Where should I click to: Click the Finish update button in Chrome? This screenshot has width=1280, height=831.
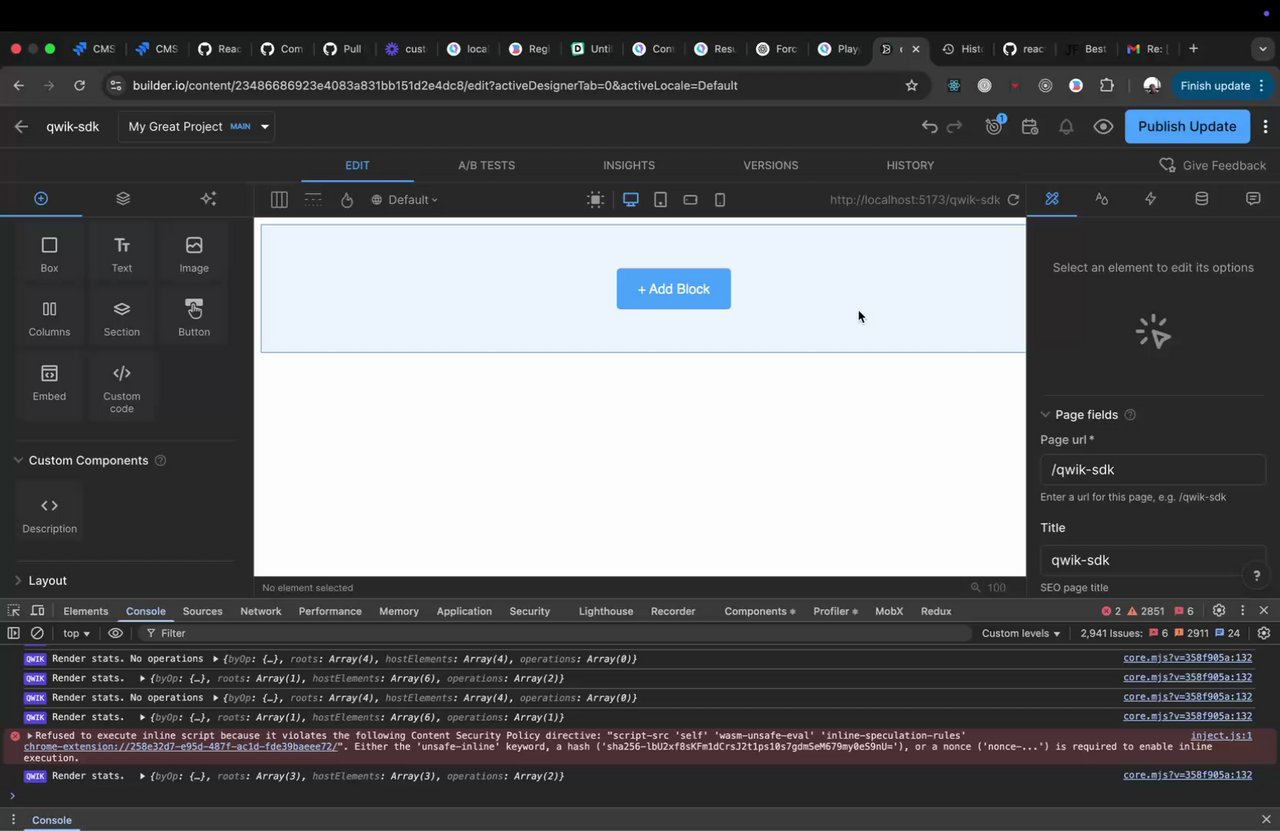point(1220,86)
